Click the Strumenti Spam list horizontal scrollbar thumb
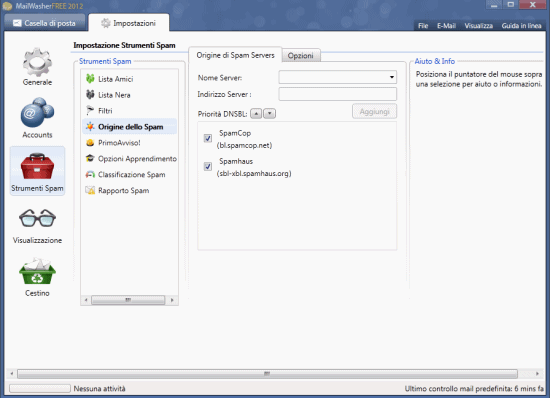This screenshot has width=550, height=398. pos(128,300)
